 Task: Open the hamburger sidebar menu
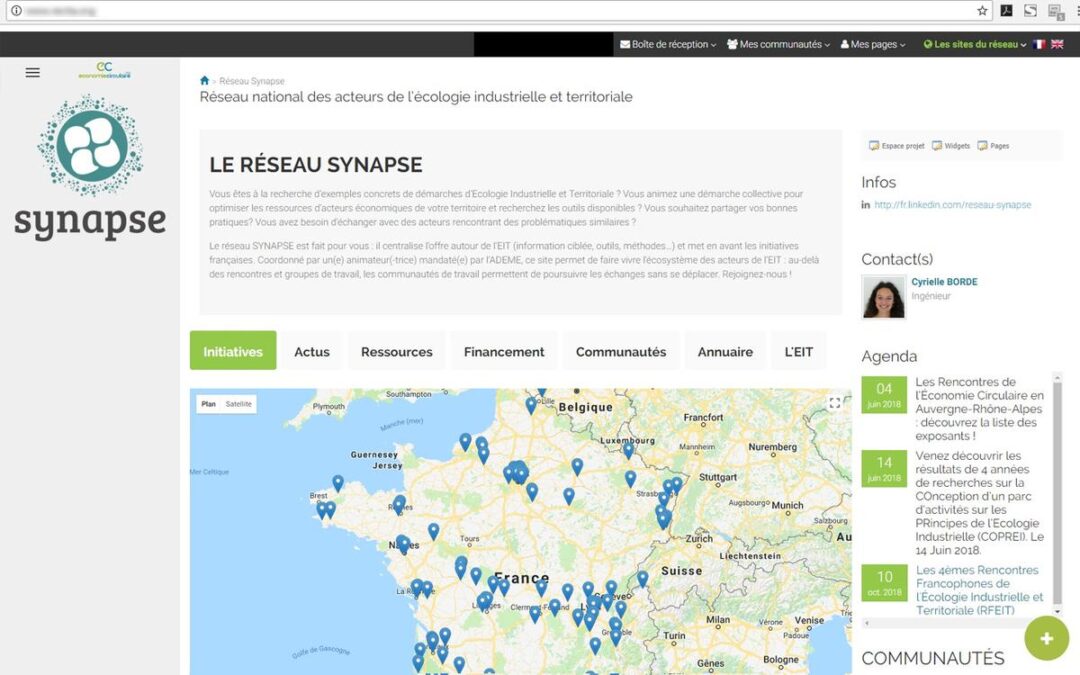tap(32, 72)
